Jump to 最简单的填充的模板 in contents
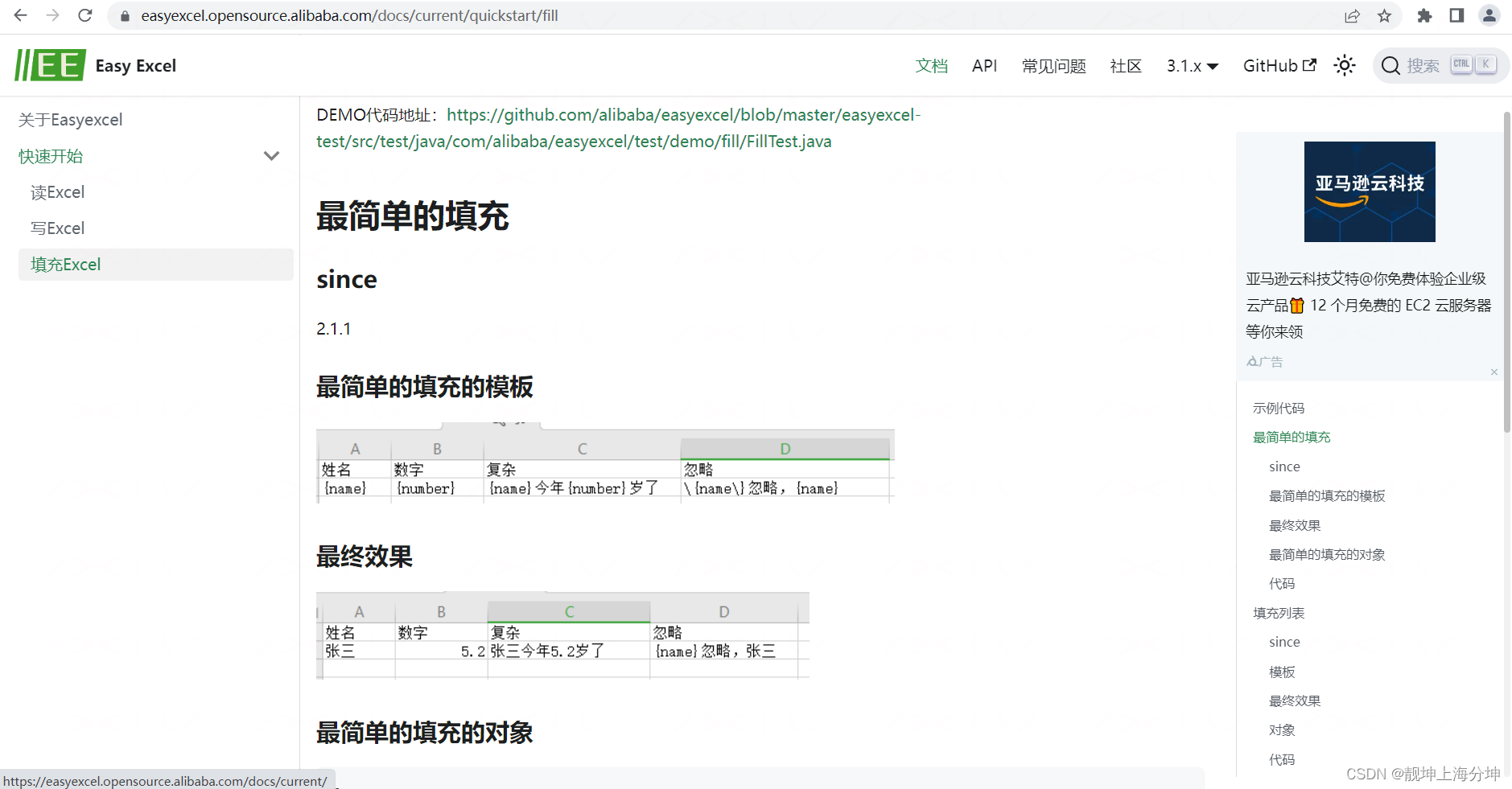 coord(1327,496)
